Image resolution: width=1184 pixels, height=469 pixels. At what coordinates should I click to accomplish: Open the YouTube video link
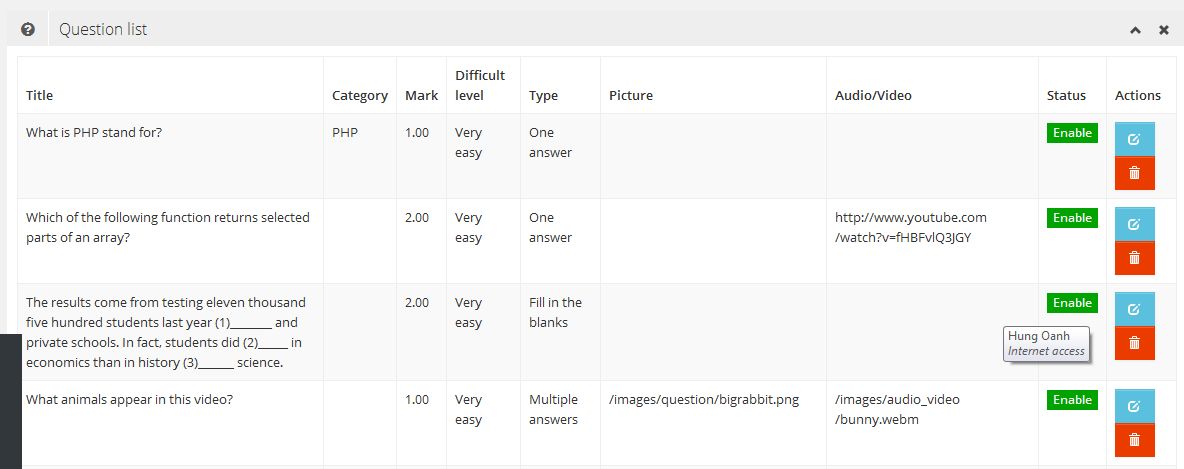coord(910,227)
